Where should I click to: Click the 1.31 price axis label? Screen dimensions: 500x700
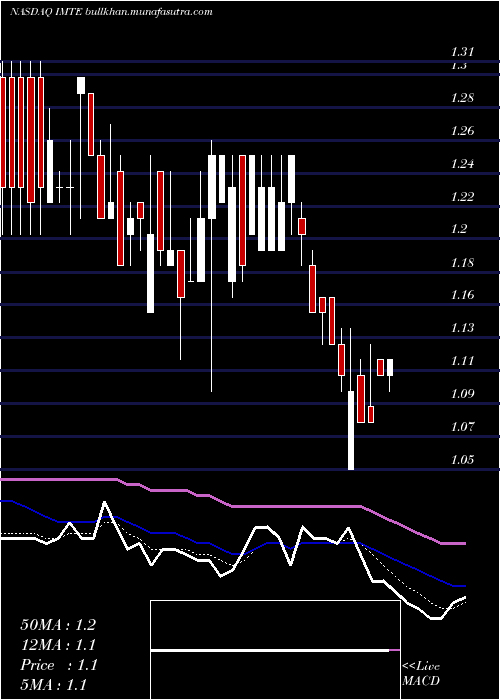462,52
